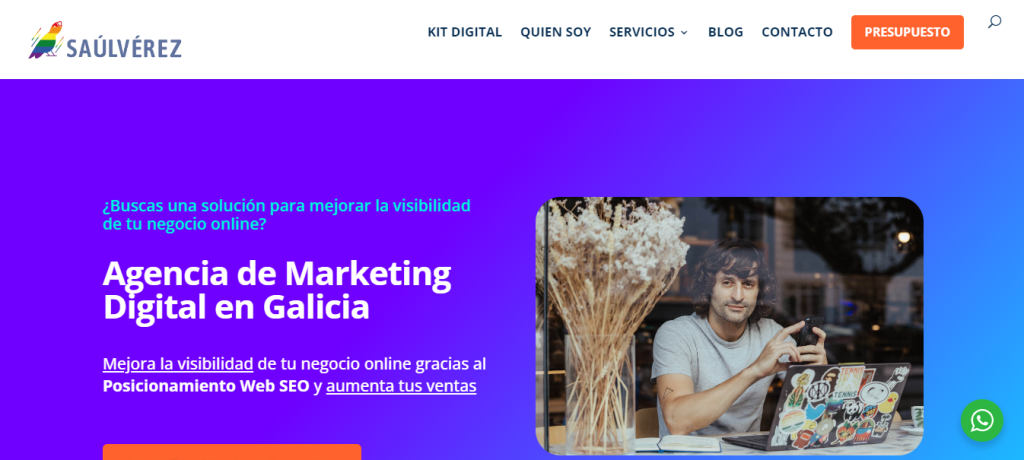Click the search magnifier icon
The width and height of the screenshot is (1024, 460).
994,22
